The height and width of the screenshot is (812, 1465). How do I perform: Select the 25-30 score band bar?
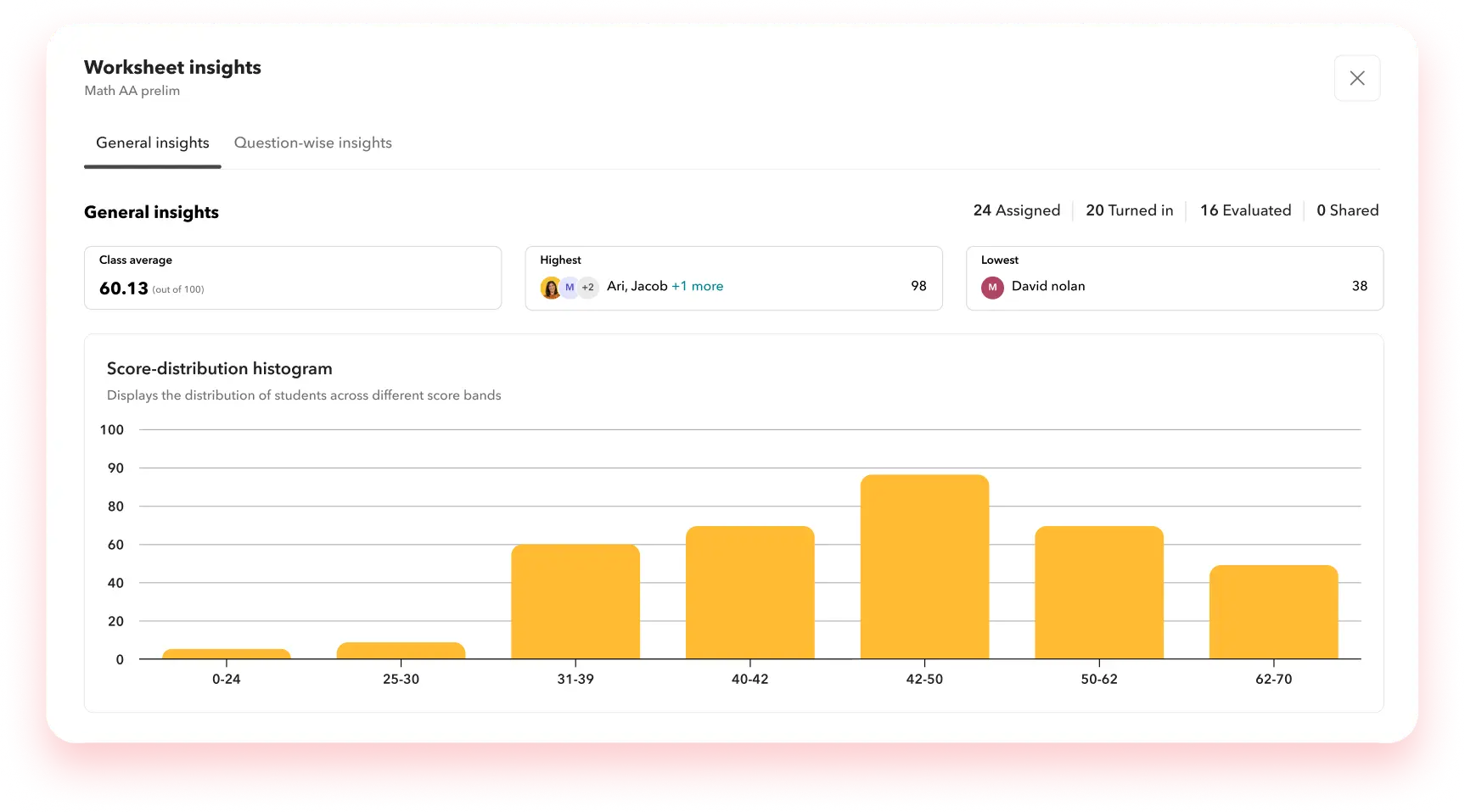click(401, 651)
